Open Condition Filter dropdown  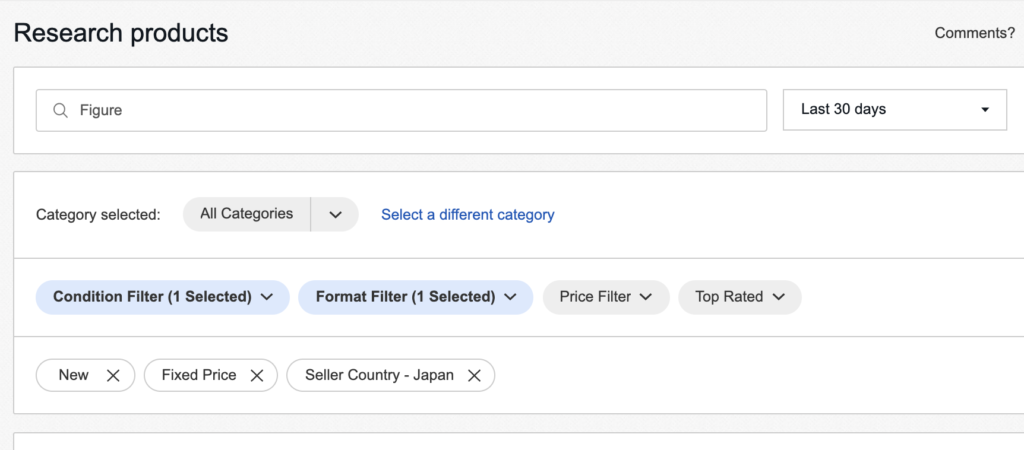pos(163,297)
